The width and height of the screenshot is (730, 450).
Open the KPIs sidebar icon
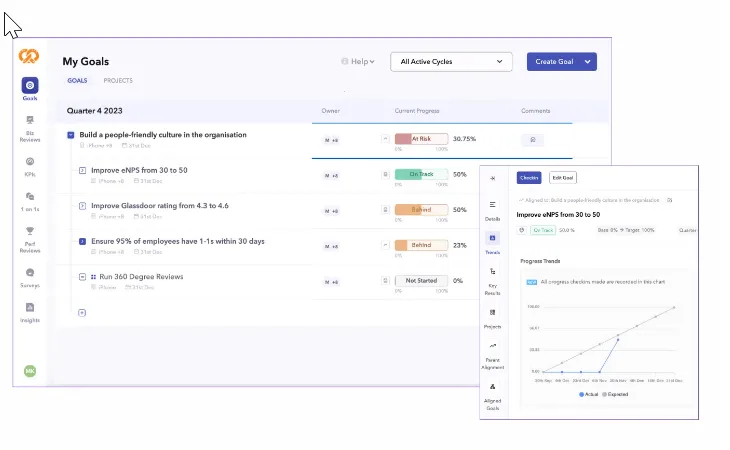(30, 161)
